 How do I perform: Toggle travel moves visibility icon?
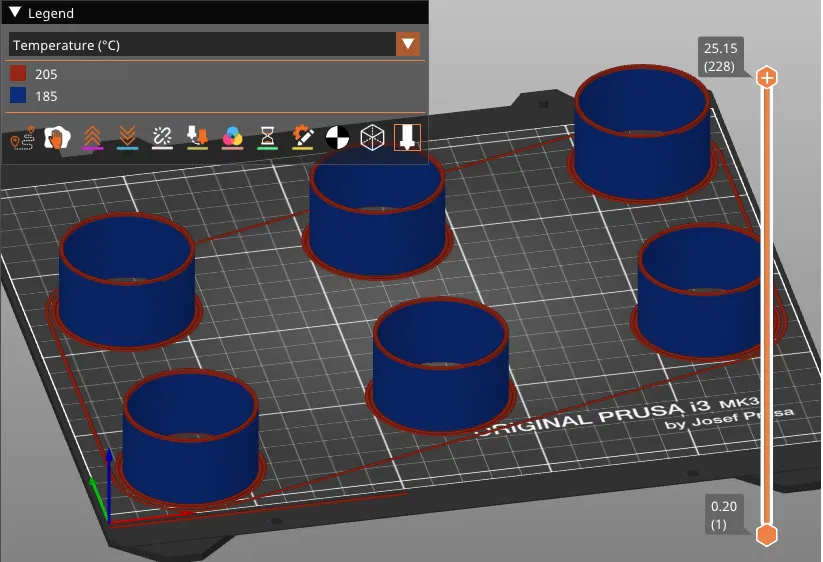(x=23, y=138)
